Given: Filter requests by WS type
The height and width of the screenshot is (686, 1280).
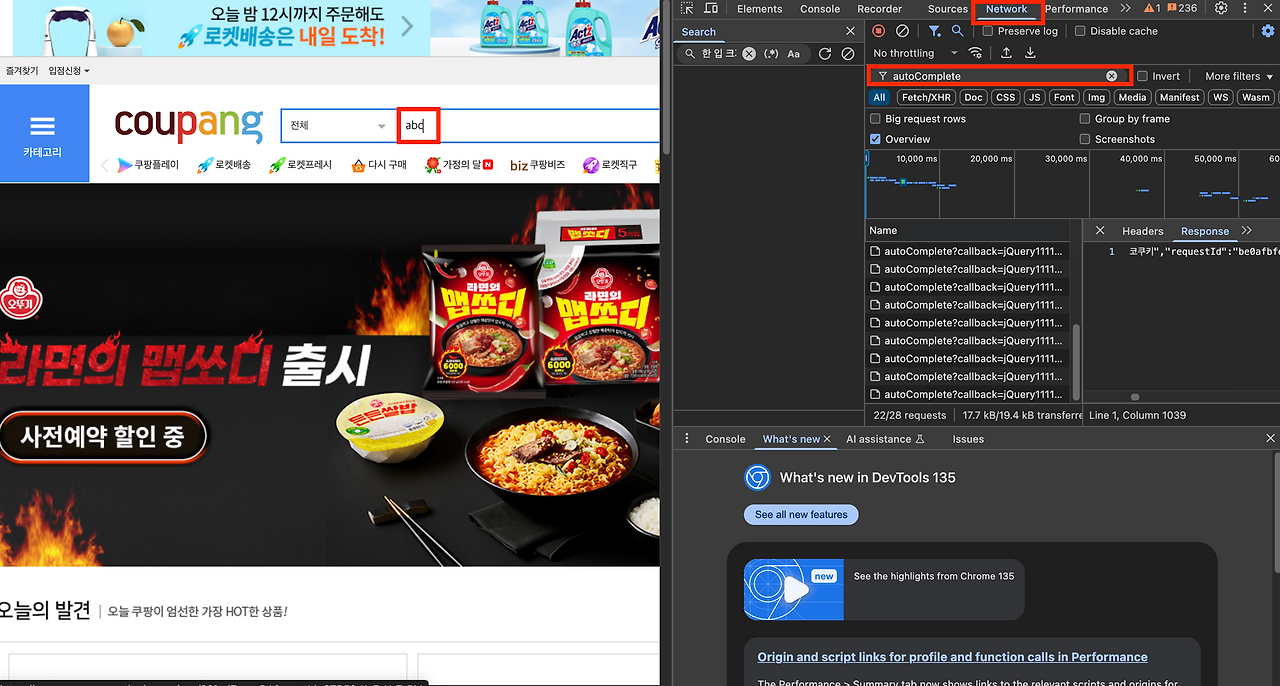Looking at the screenshot, I should 1220,98.
